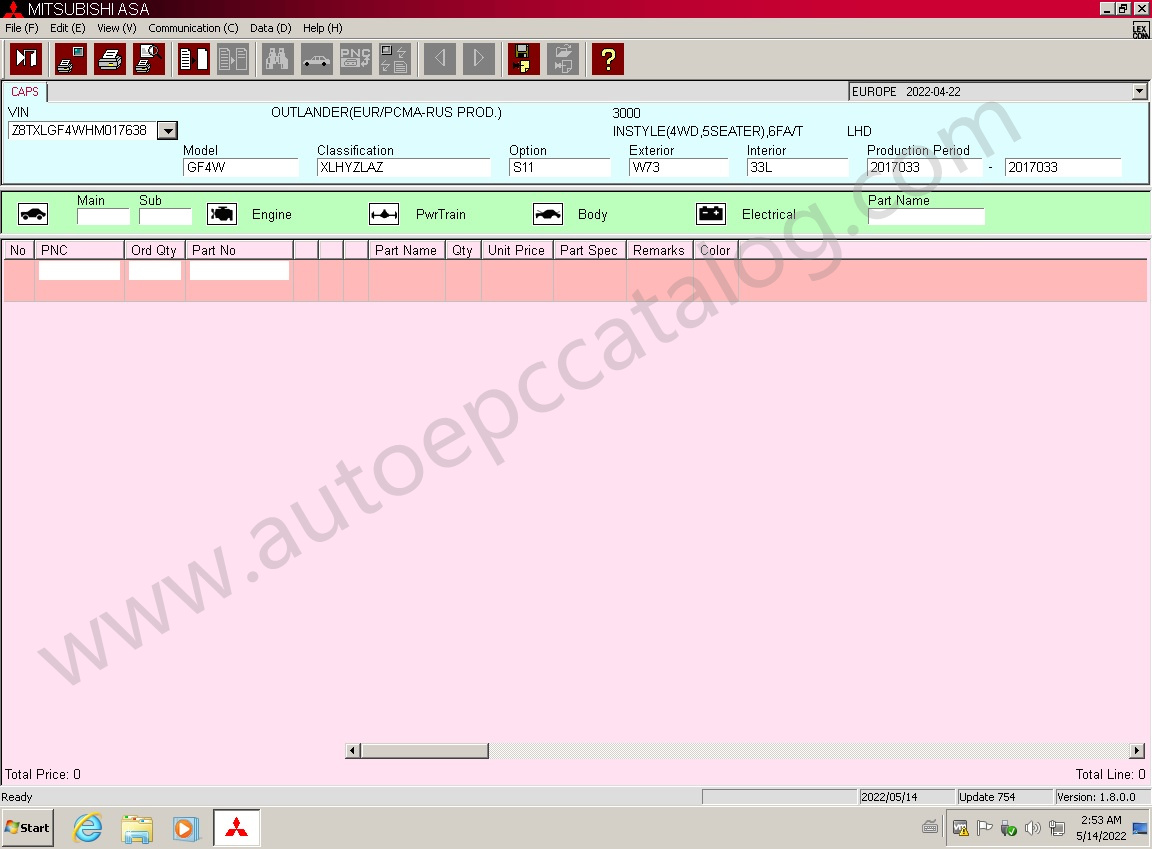Click the scrollbar right arrow
1152x849 pixels.
click(x=1137, y=751)
